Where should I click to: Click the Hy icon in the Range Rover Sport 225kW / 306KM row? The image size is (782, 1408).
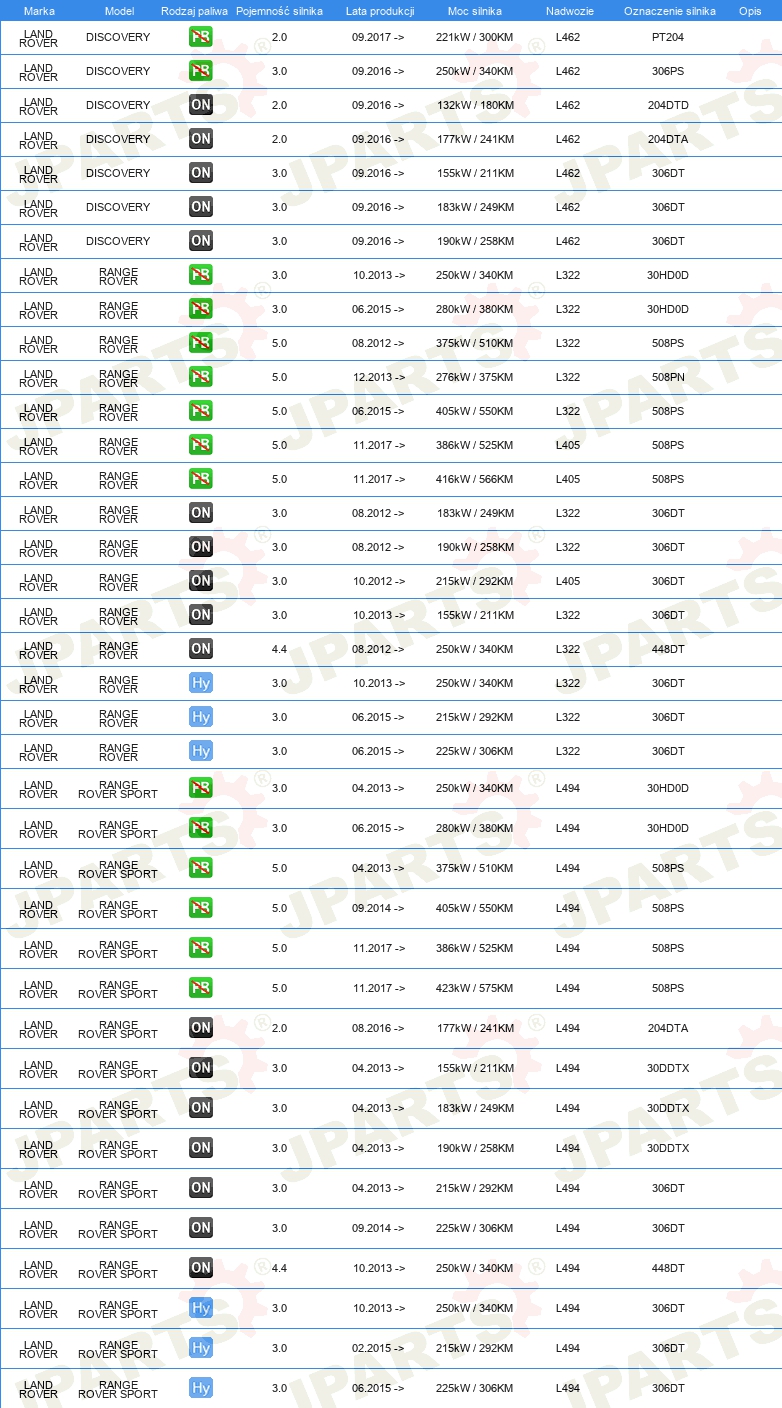pyautogui.click(x=201, y=1388)
